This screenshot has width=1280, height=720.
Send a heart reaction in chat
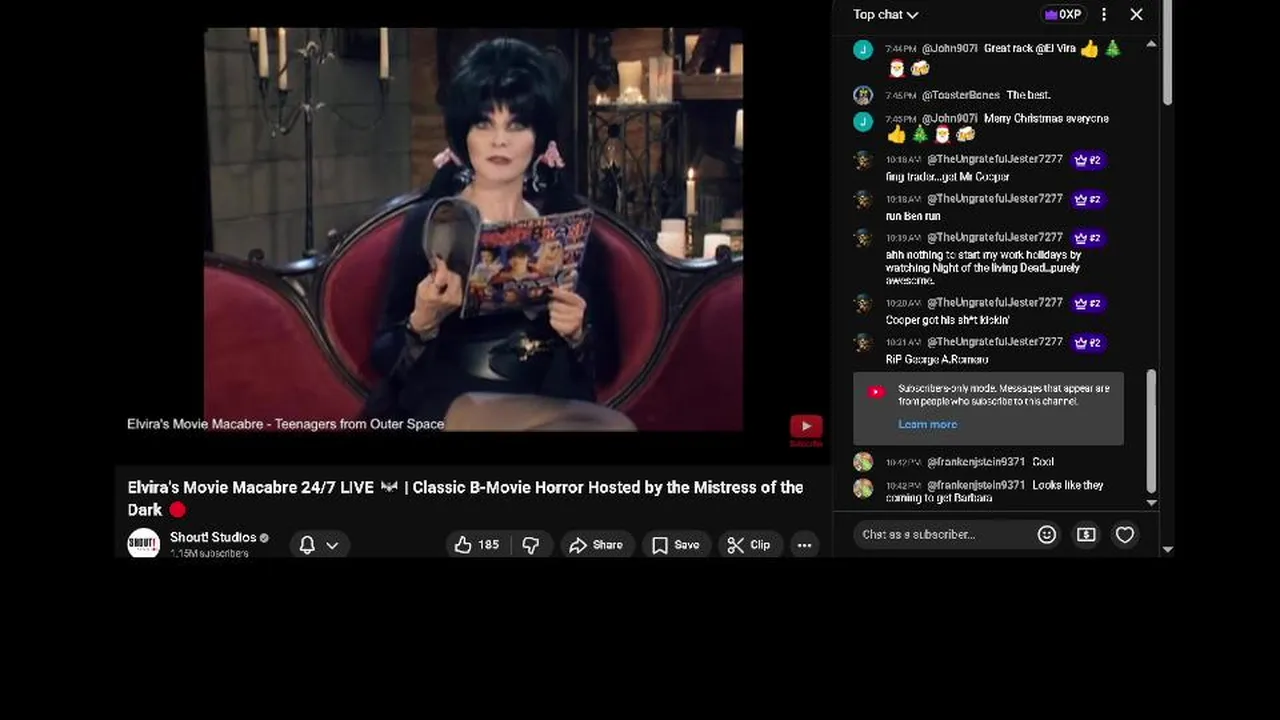pos(1125,535)
